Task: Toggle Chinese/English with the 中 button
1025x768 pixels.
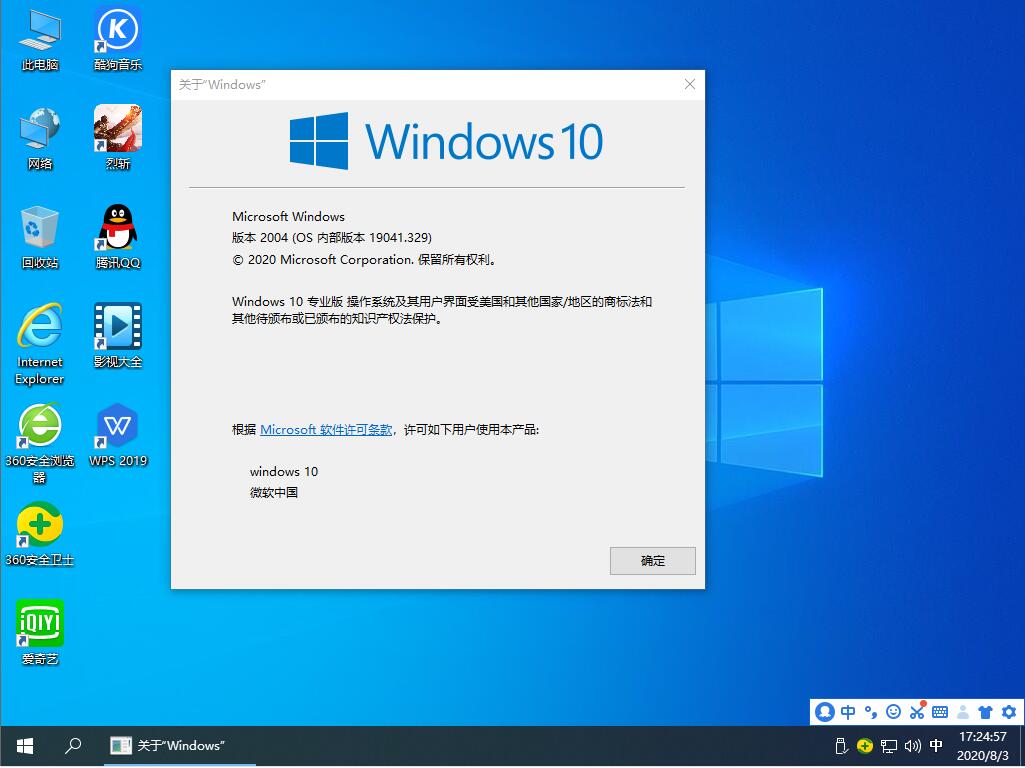Action: click(x=847, y=712)
